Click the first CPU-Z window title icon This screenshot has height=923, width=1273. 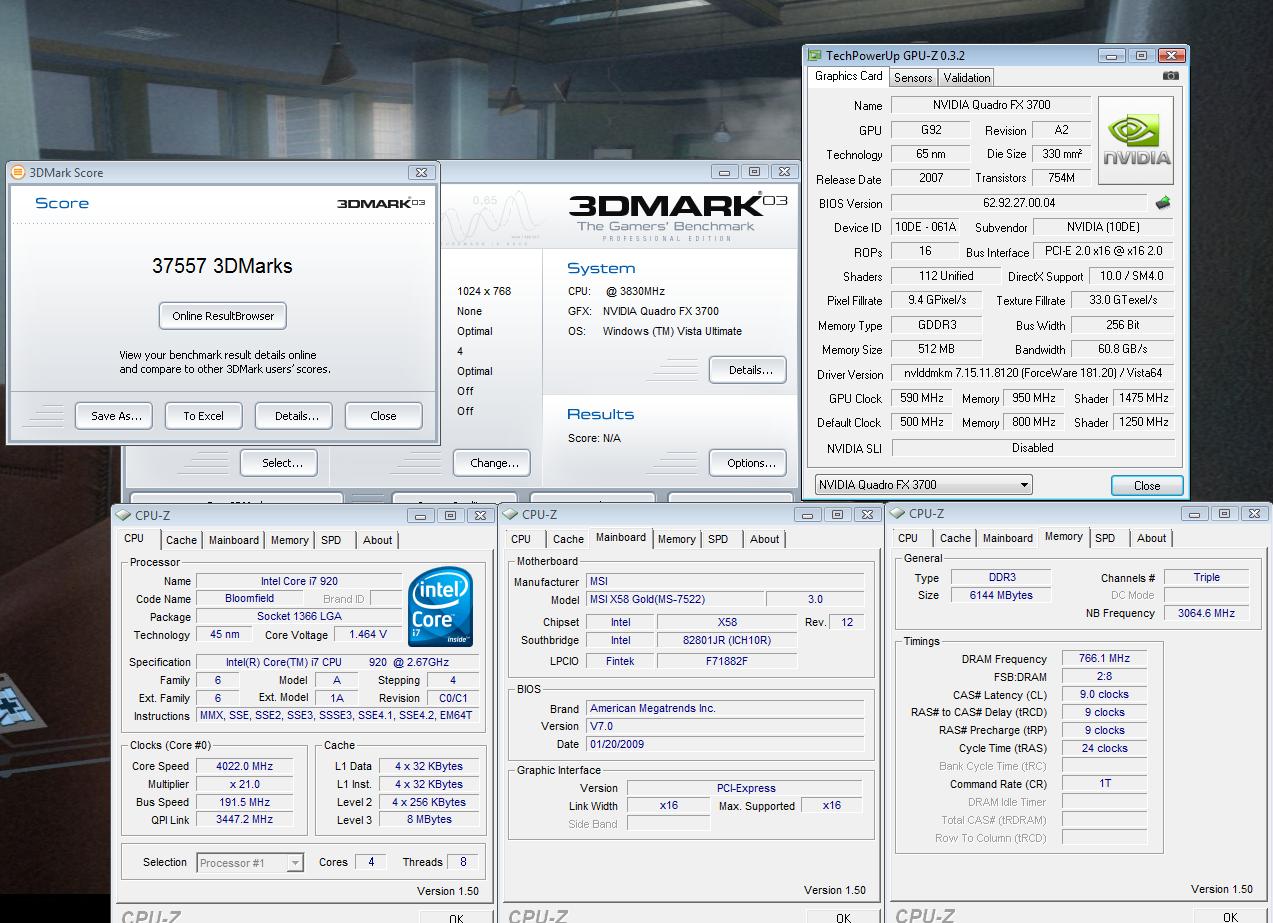[x=124, y=515]
